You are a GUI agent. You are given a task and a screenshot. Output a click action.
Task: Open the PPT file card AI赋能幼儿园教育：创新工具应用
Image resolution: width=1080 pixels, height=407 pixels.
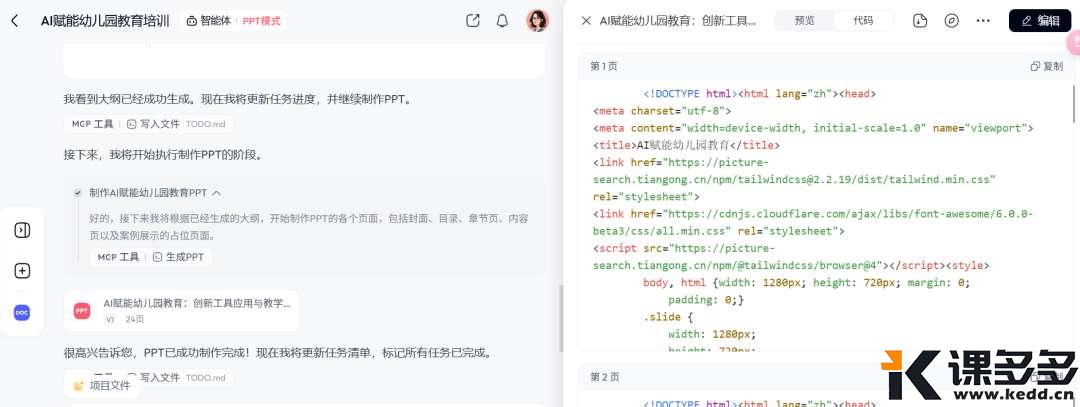[x=181, y=311]
